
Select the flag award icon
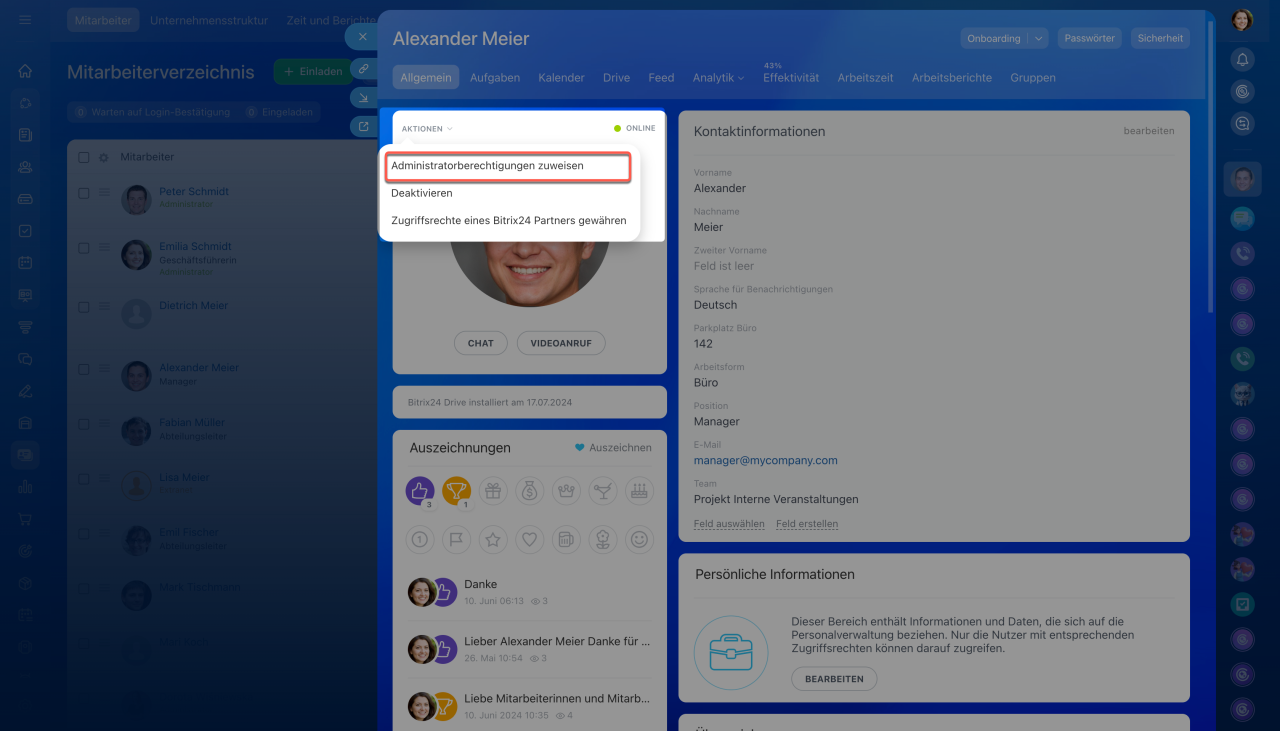tap(456, 539)
